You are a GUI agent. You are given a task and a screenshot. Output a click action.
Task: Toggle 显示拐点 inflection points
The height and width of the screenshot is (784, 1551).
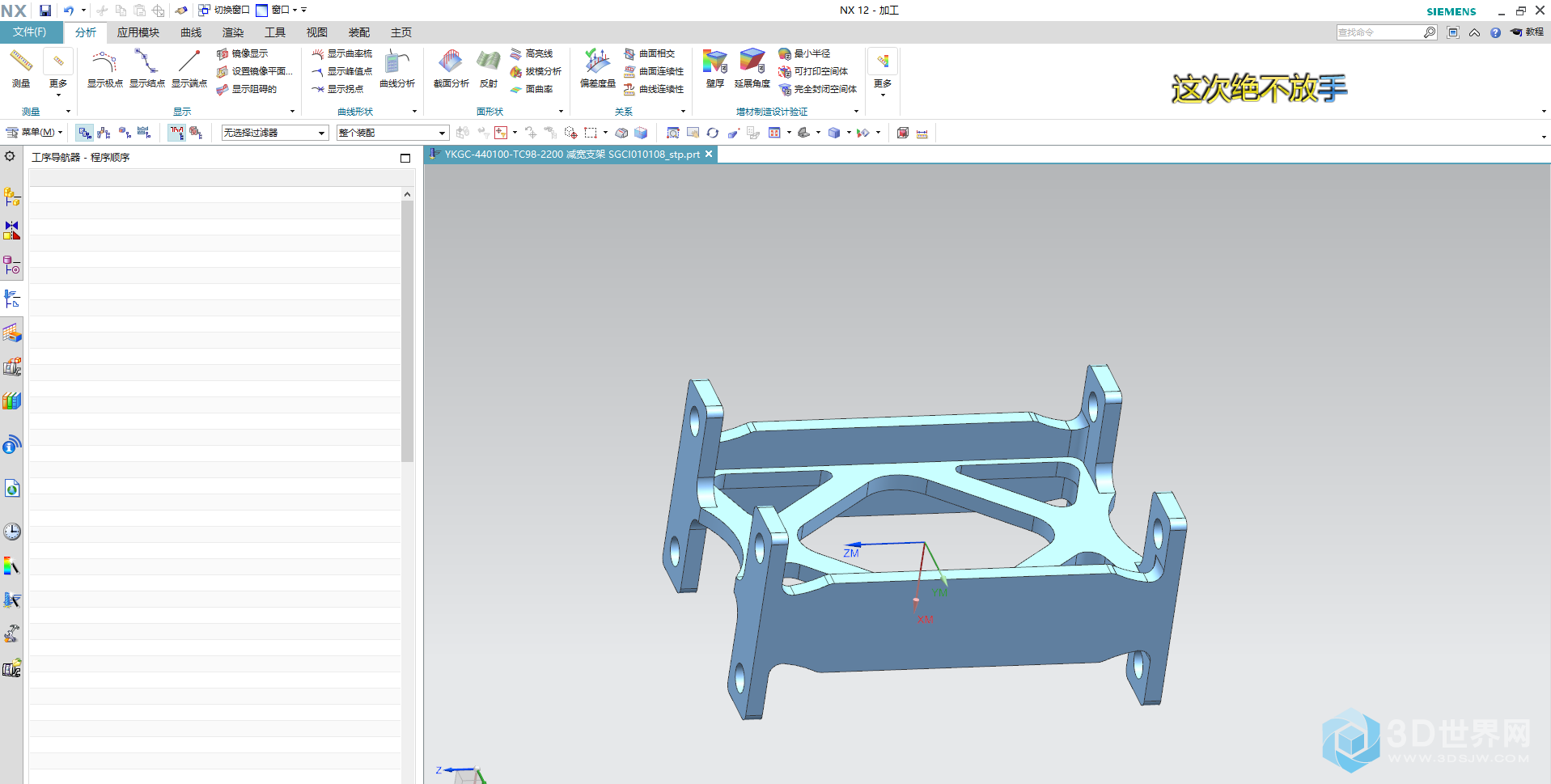point(337,89)
